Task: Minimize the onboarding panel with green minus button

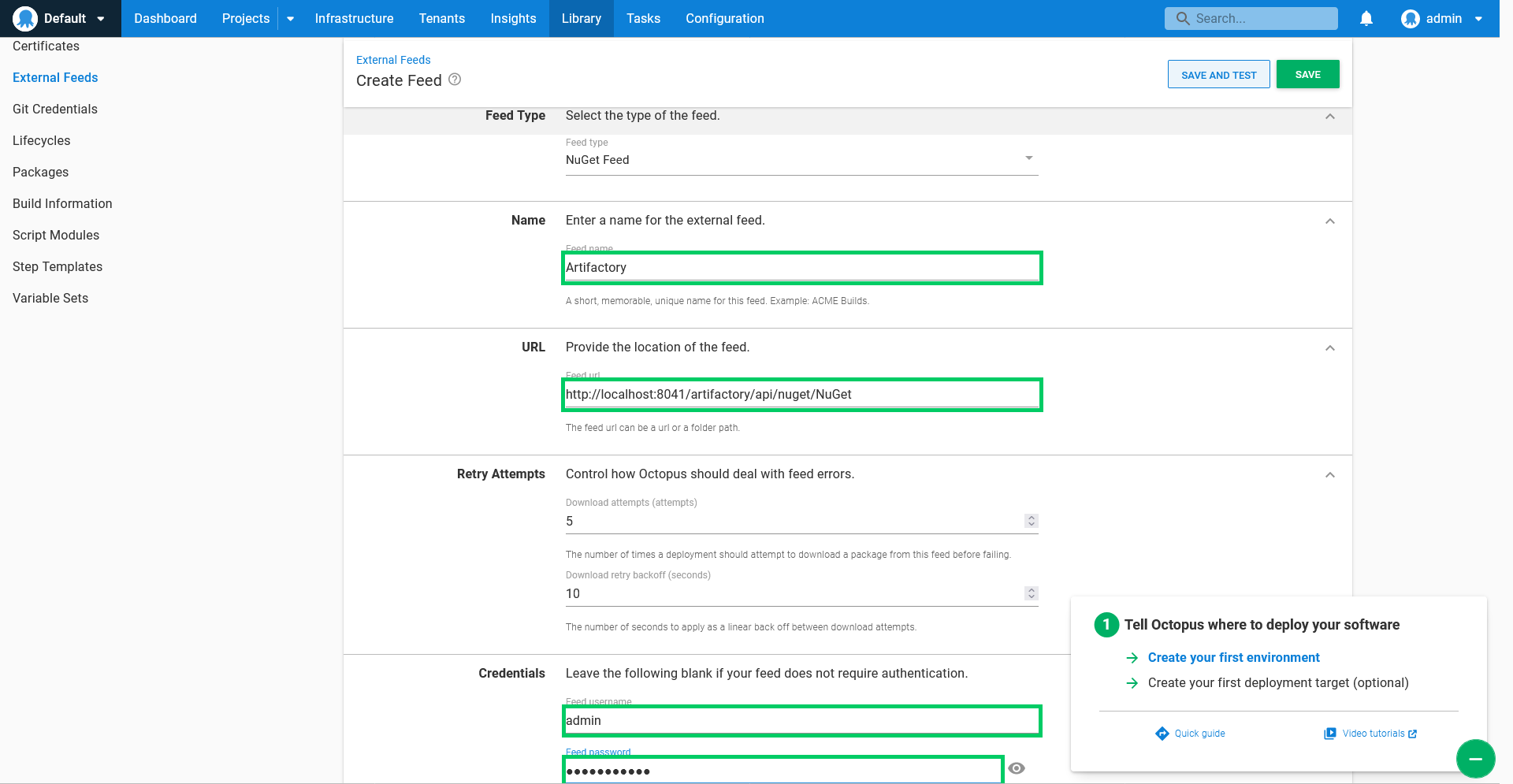Action: point(1475,759)
